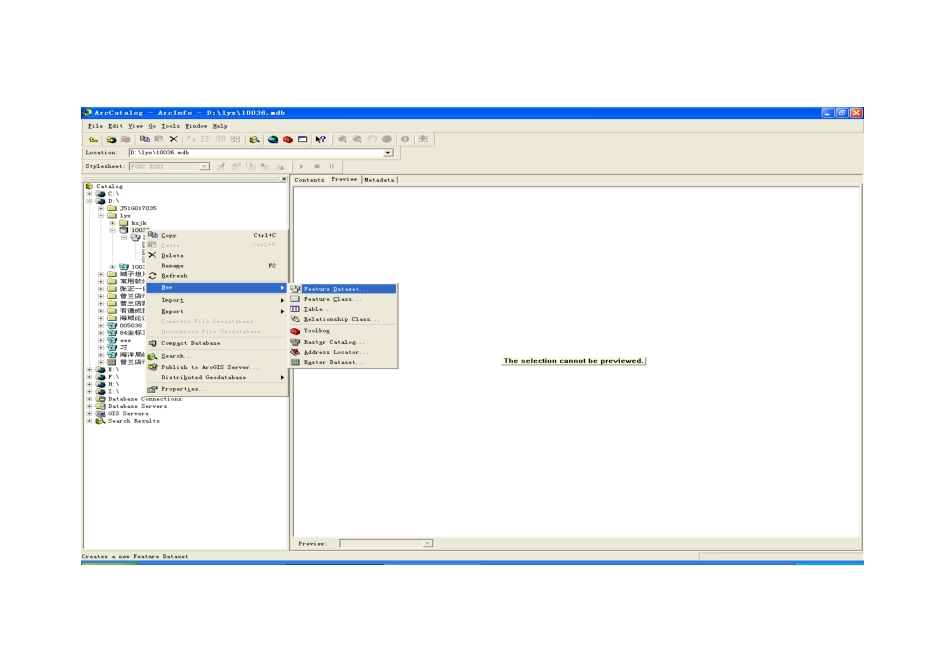
Task: Click the Up One Level toolbar icon
Action: coord(93,139)
